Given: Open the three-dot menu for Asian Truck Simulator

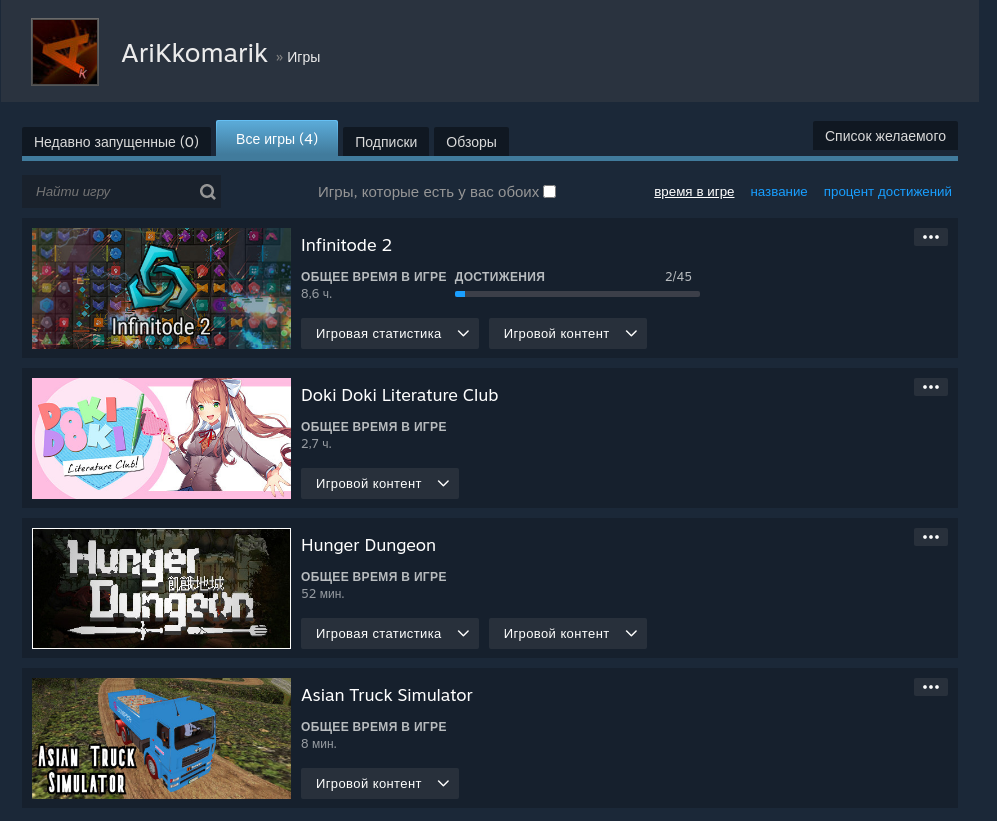Looking at the screenshot, I should pos(930,687).
